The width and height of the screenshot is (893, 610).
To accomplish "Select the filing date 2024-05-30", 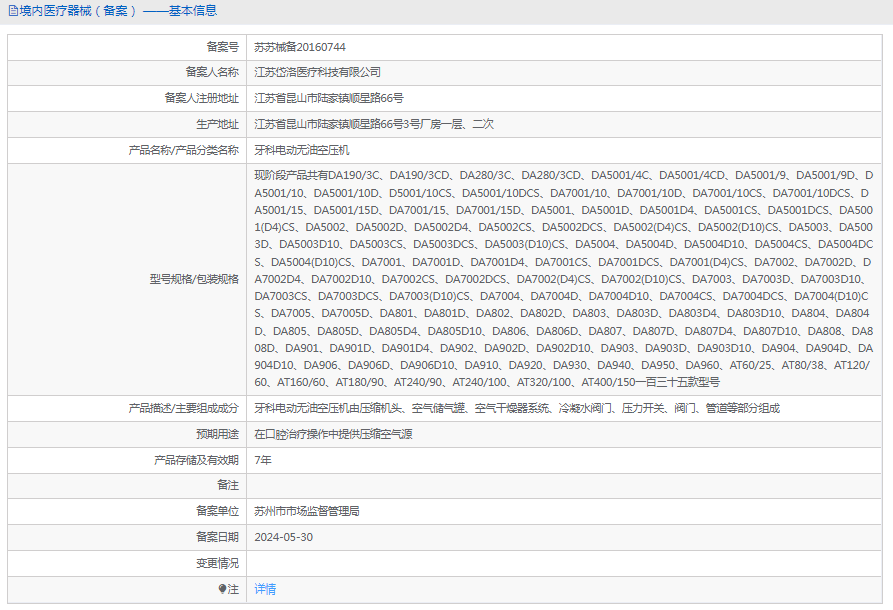I will pos(283,537).
